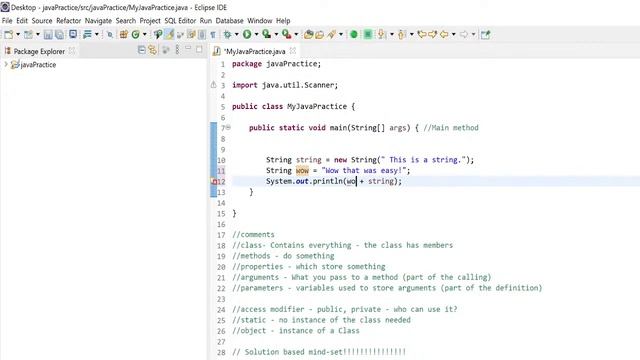Viewport: 640px width, 360px height.
Task: Click the Previous Annotation up-arrow icon
Action: 402,35
